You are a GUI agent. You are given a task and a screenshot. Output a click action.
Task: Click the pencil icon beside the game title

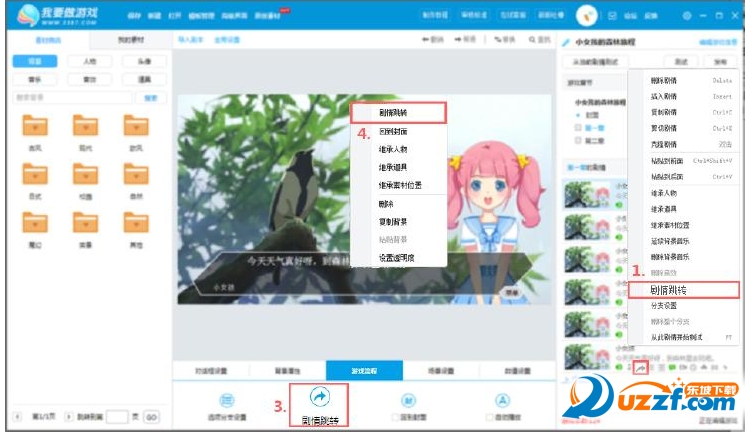pyautogui.click(x=566, y=42)
